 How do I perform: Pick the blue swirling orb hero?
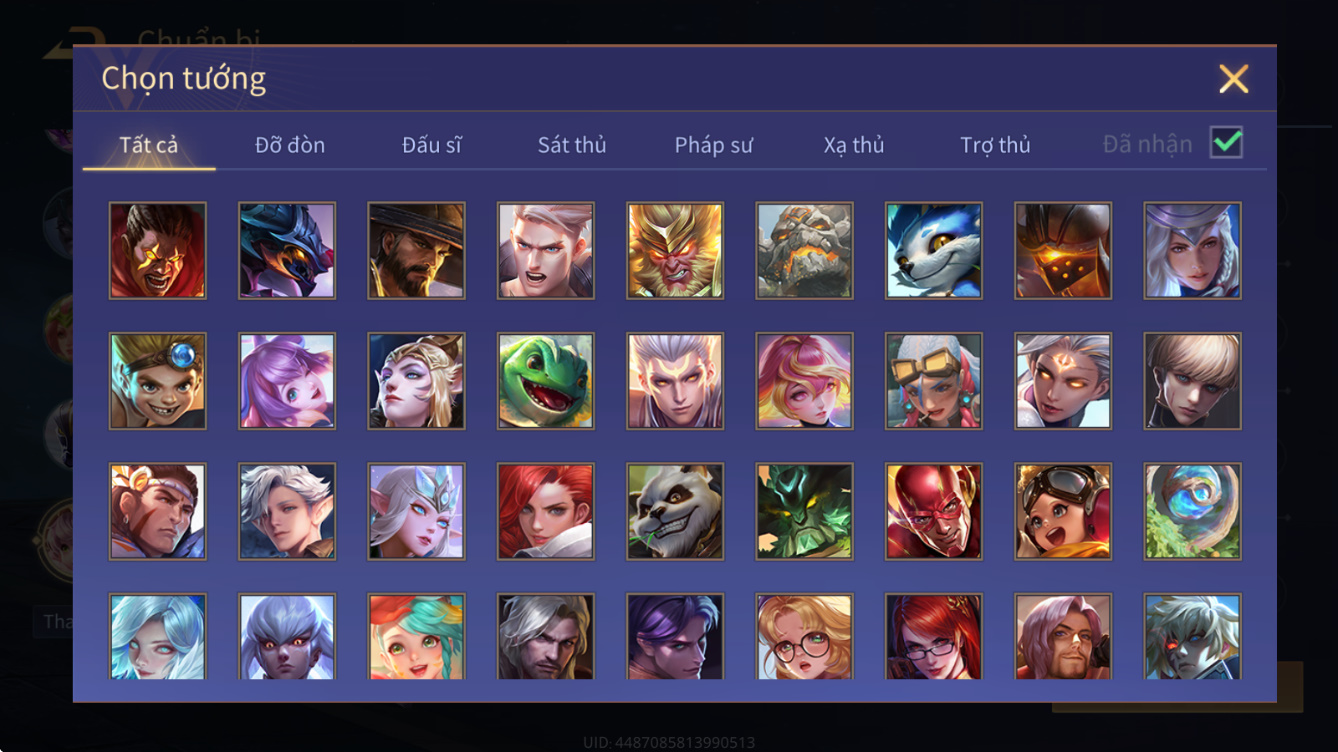click(x=1193, y=511)
